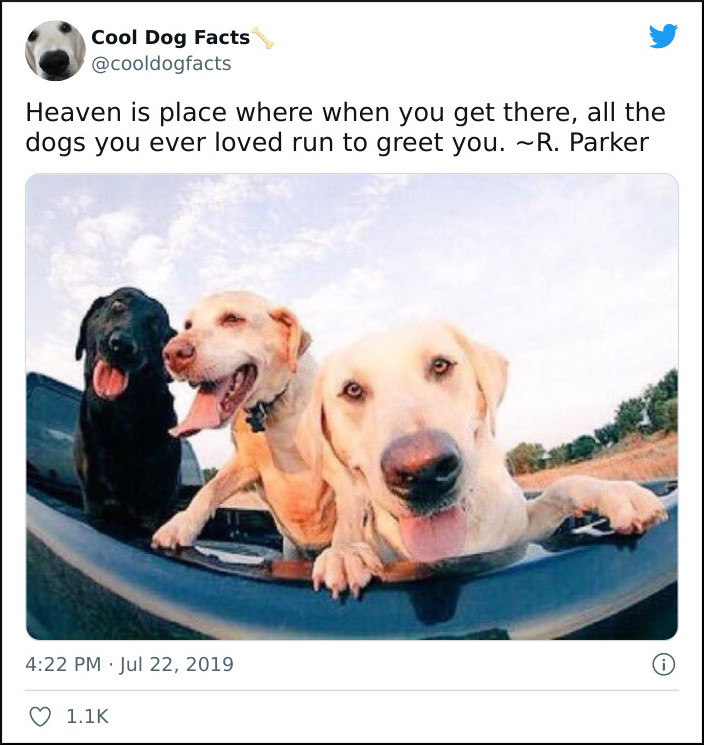Click the "Heaven is place where" tweet text
Screen dimensions: 704x745
169,113
